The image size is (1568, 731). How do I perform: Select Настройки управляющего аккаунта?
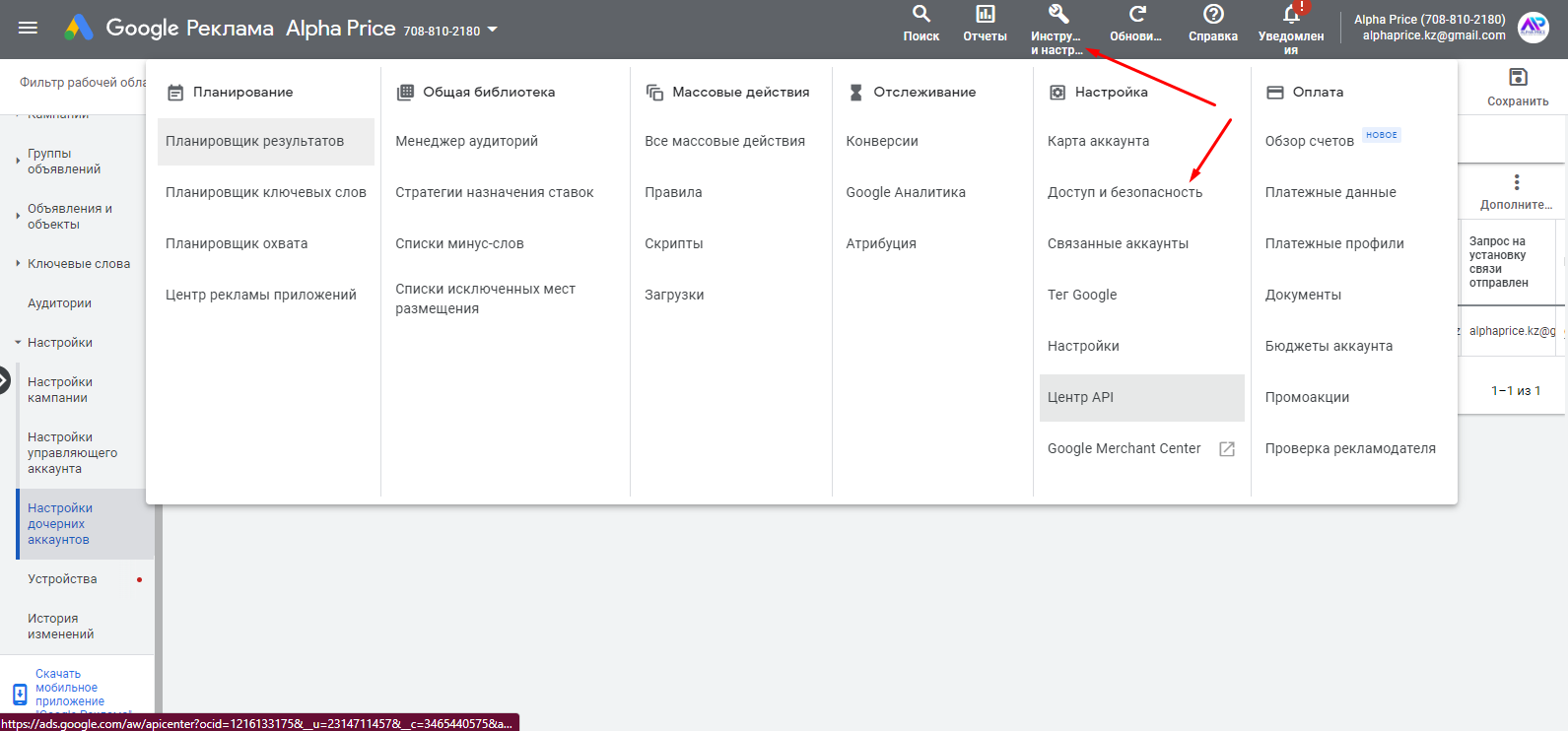click(72, 453)
